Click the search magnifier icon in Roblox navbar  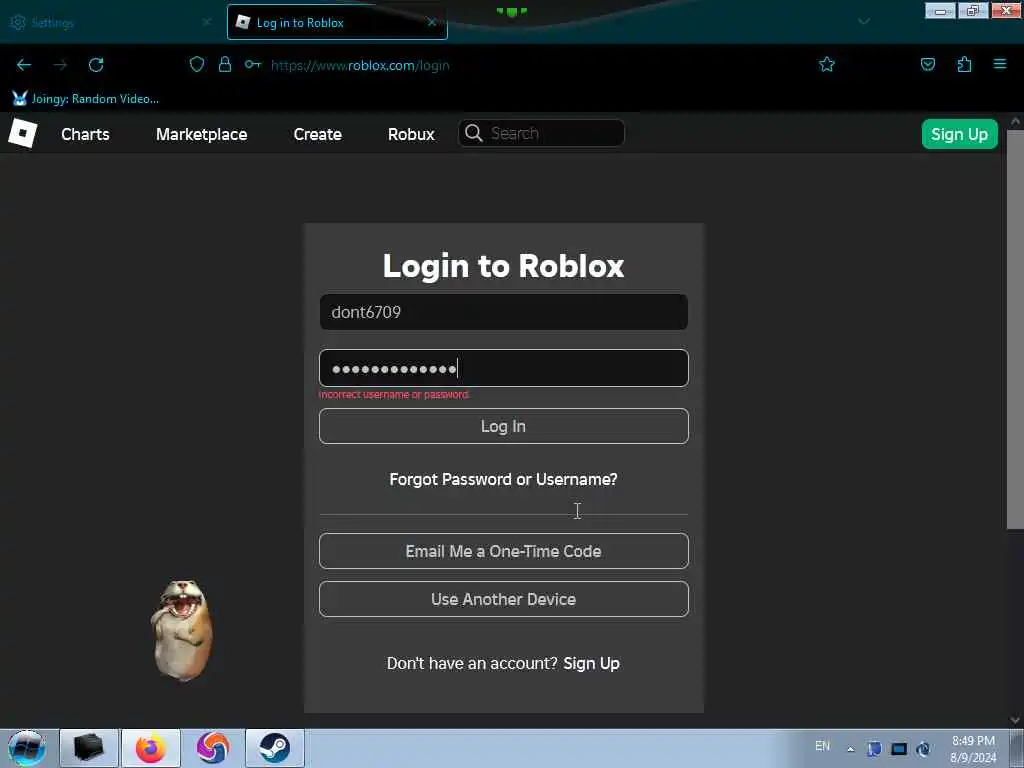point(473,133)
